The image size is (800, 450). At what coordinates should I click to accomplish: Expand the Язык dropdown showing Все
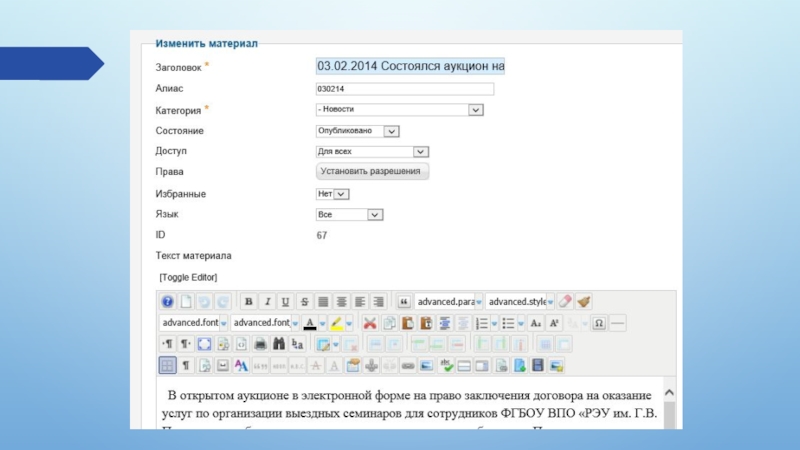349,214
